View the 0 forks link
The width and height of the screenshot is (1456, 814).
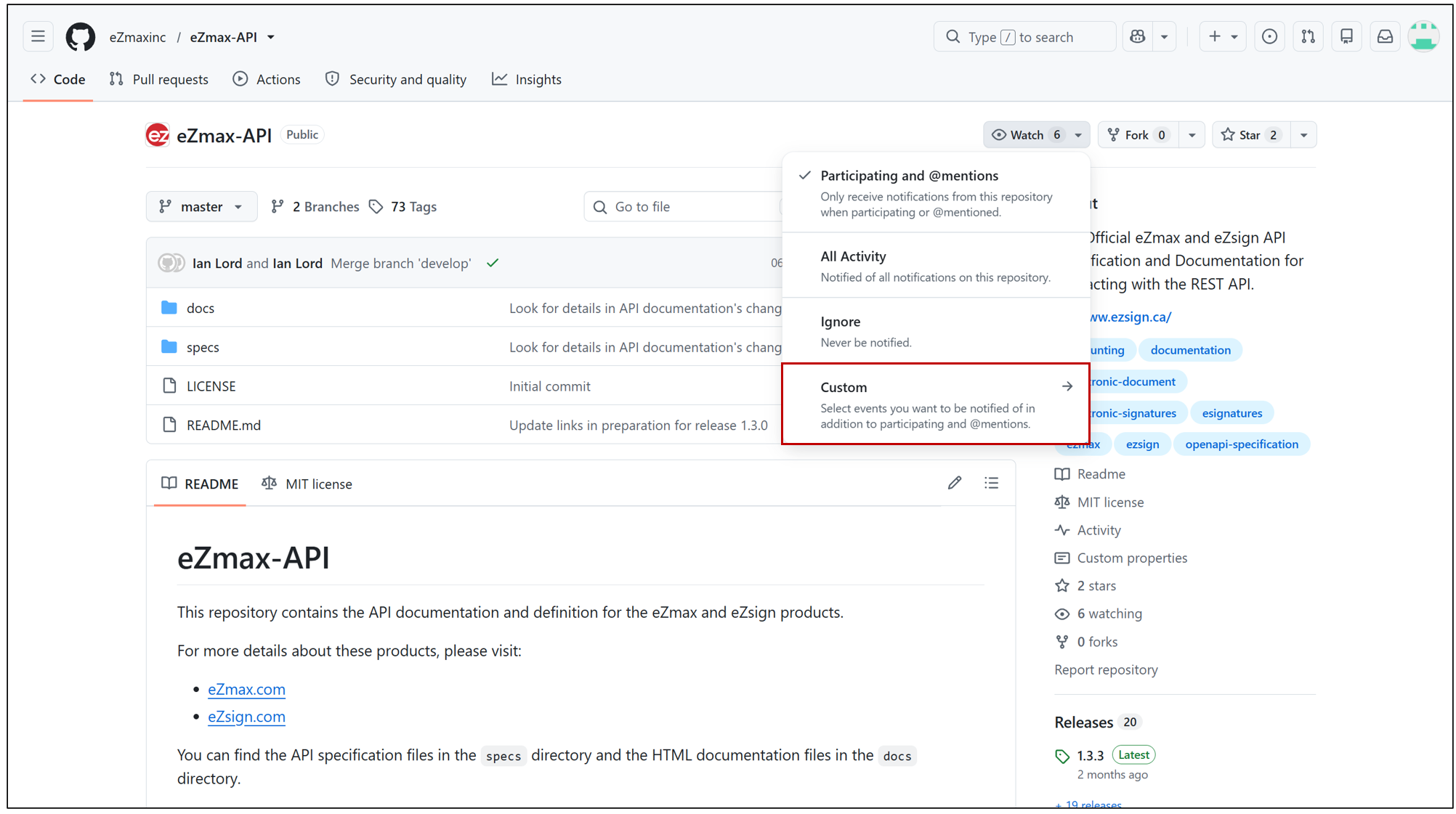click(1086, 642)
